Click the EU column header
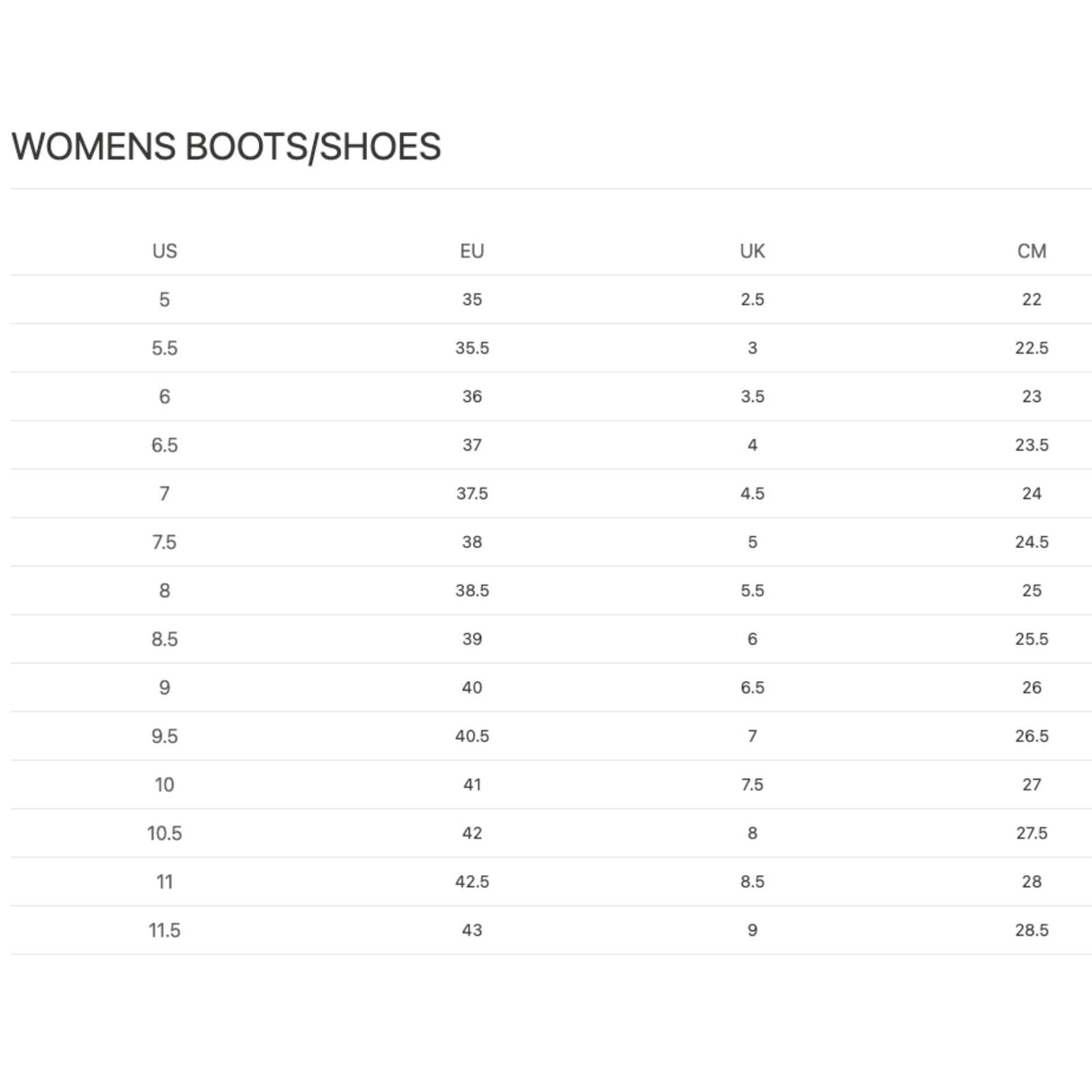Image resolution: width=1092 pixels, height=1092 pixels. pos(472,251)
